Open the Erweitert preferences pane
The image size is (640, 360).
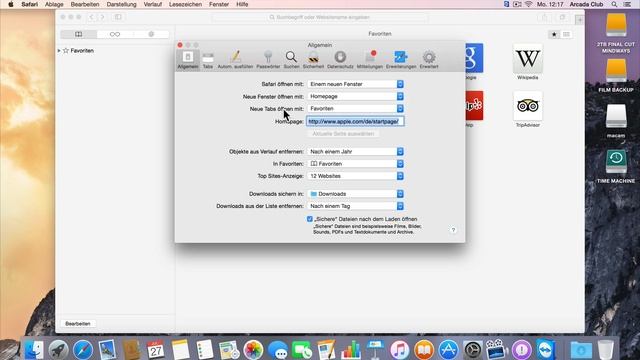[x=429, y=60]
